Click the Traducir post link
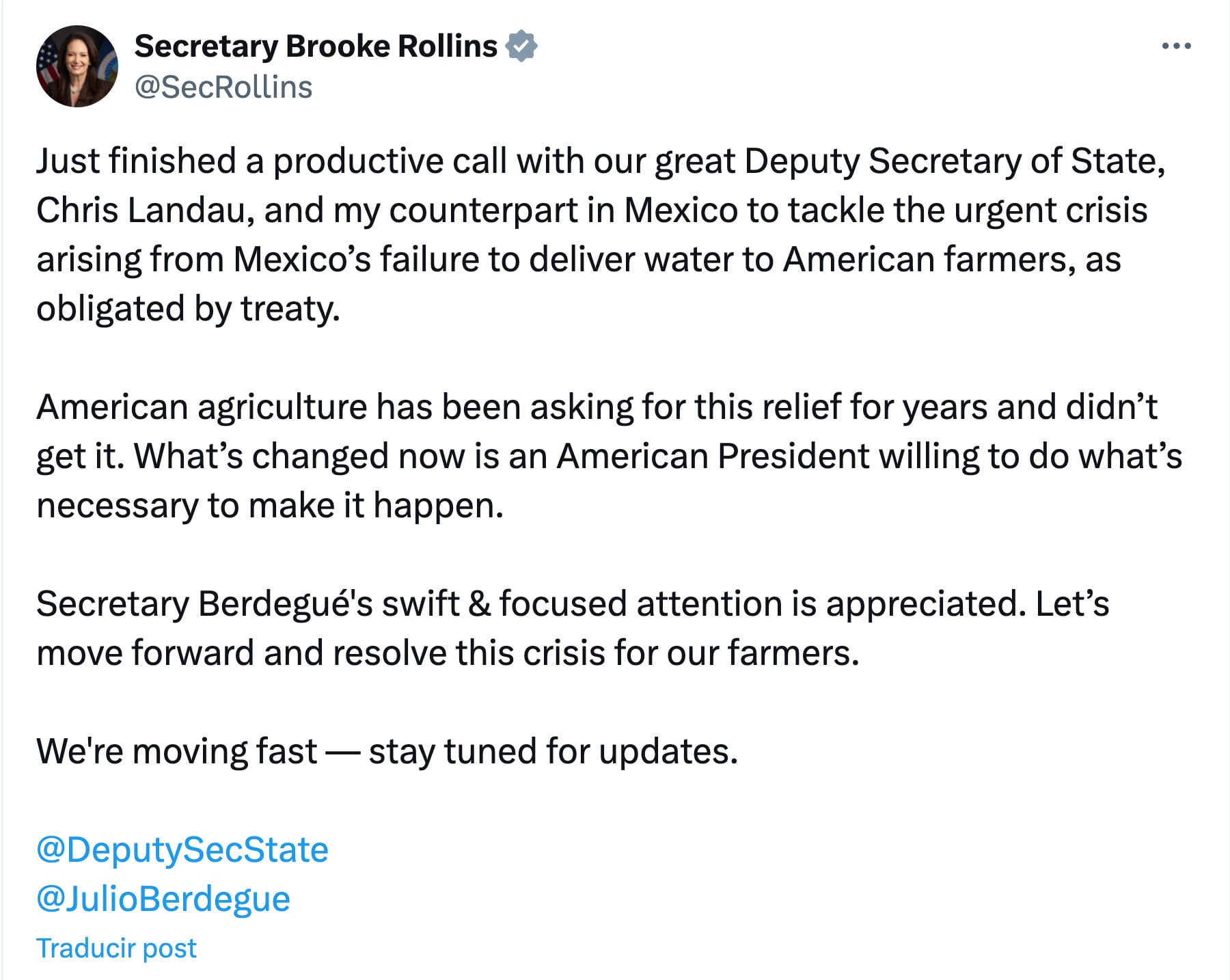 [116, 948]
